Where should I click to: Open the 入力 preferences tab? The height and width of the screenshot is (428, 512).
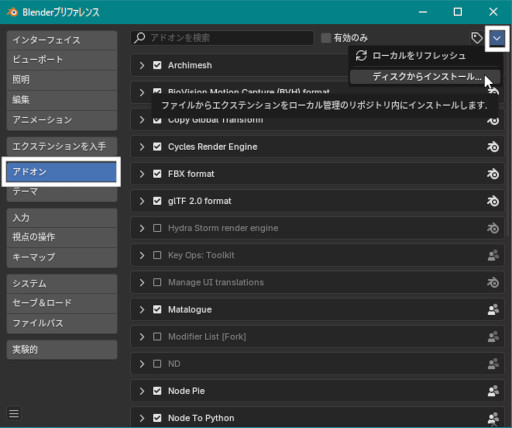point(62,218)
